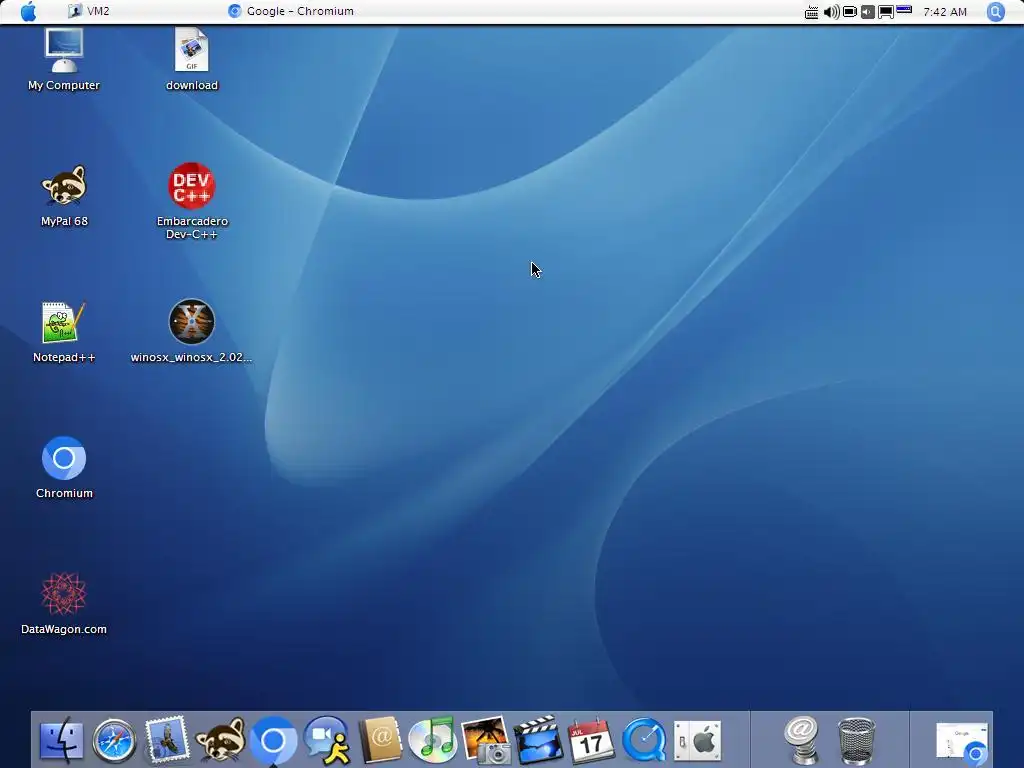
Task: Launch Chromium from the desktop shortcut
Action: coord(64,468)
